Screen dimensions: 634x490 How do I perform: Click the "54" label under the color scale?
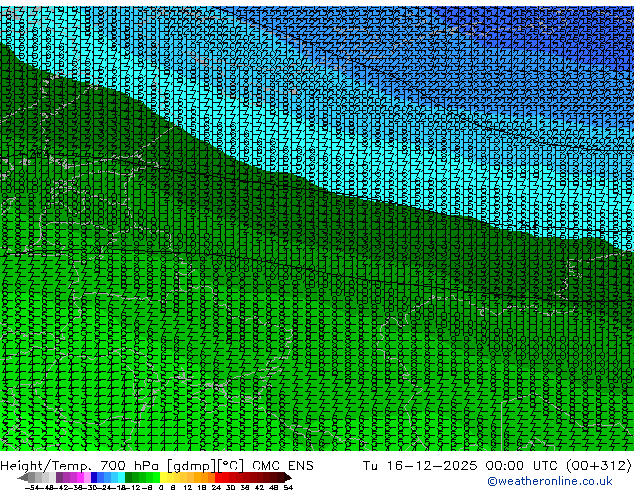tap(288, 487)
